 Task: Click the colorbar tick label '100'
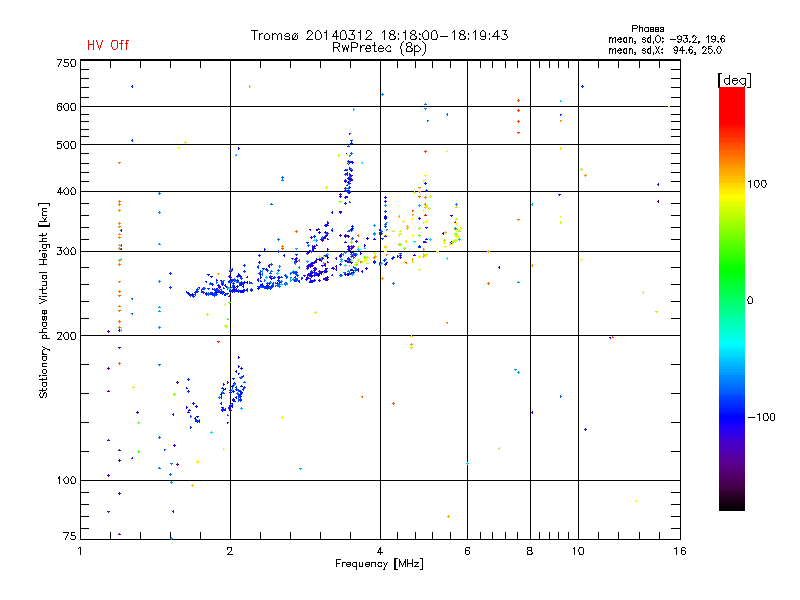click(757, 184)
